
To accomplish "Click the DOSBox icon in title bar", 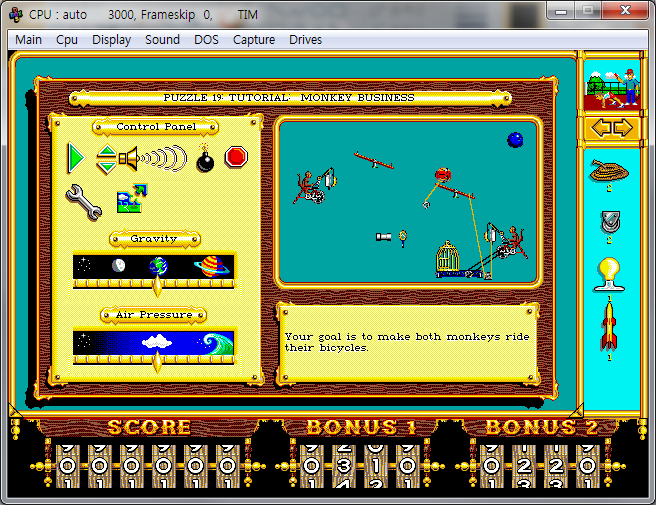I will coord(16,15).
